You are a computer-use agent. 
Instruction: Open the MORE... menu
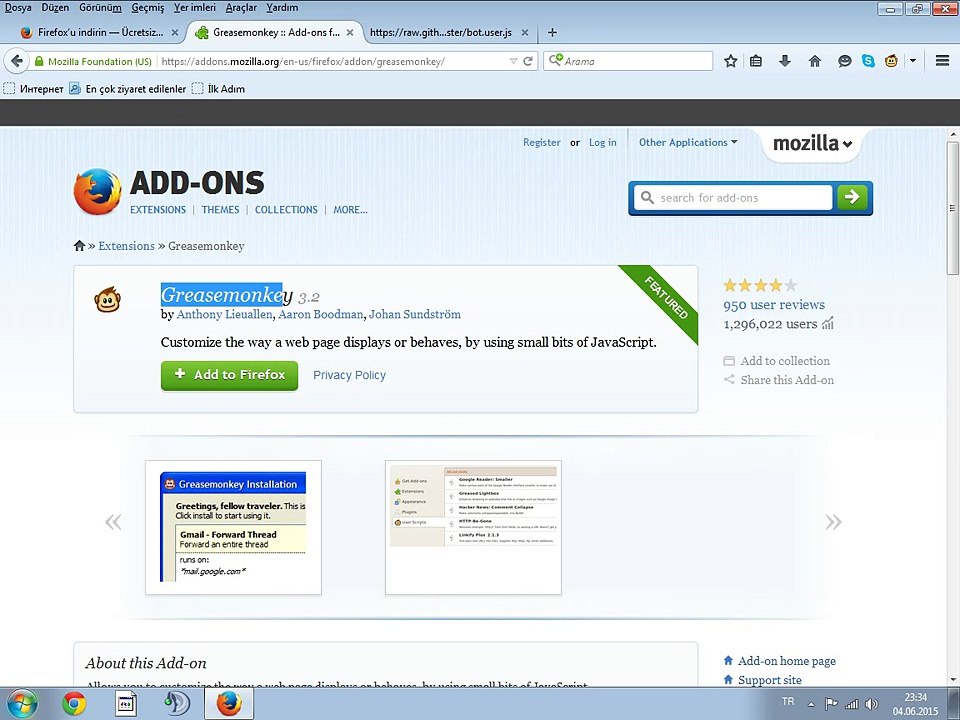click(350, 209)
